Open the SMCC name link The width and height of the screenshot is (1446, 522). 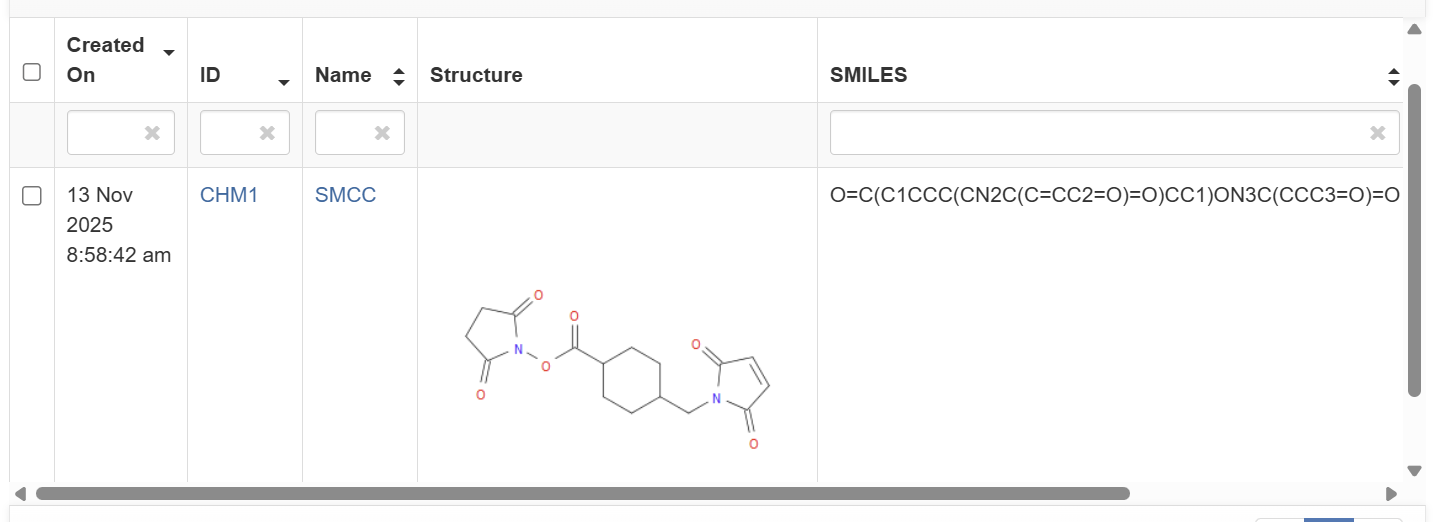click(x=345, y=195)
